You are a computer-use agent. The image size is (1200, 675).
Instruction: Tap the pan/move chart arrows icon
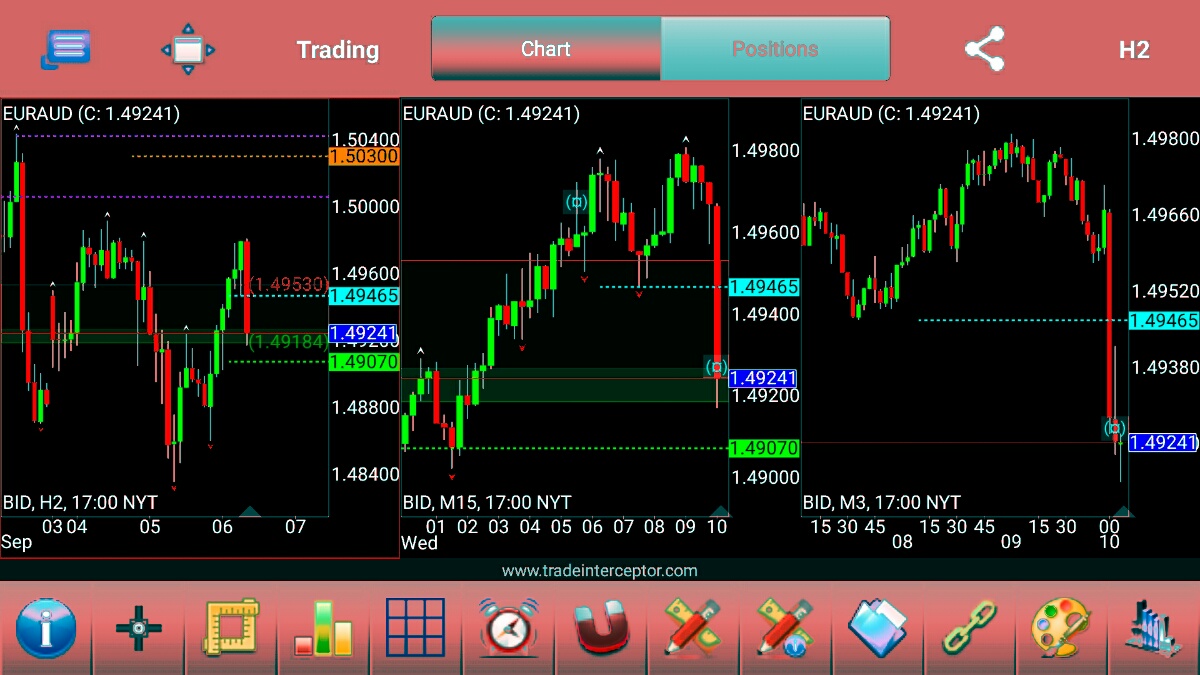188,49
